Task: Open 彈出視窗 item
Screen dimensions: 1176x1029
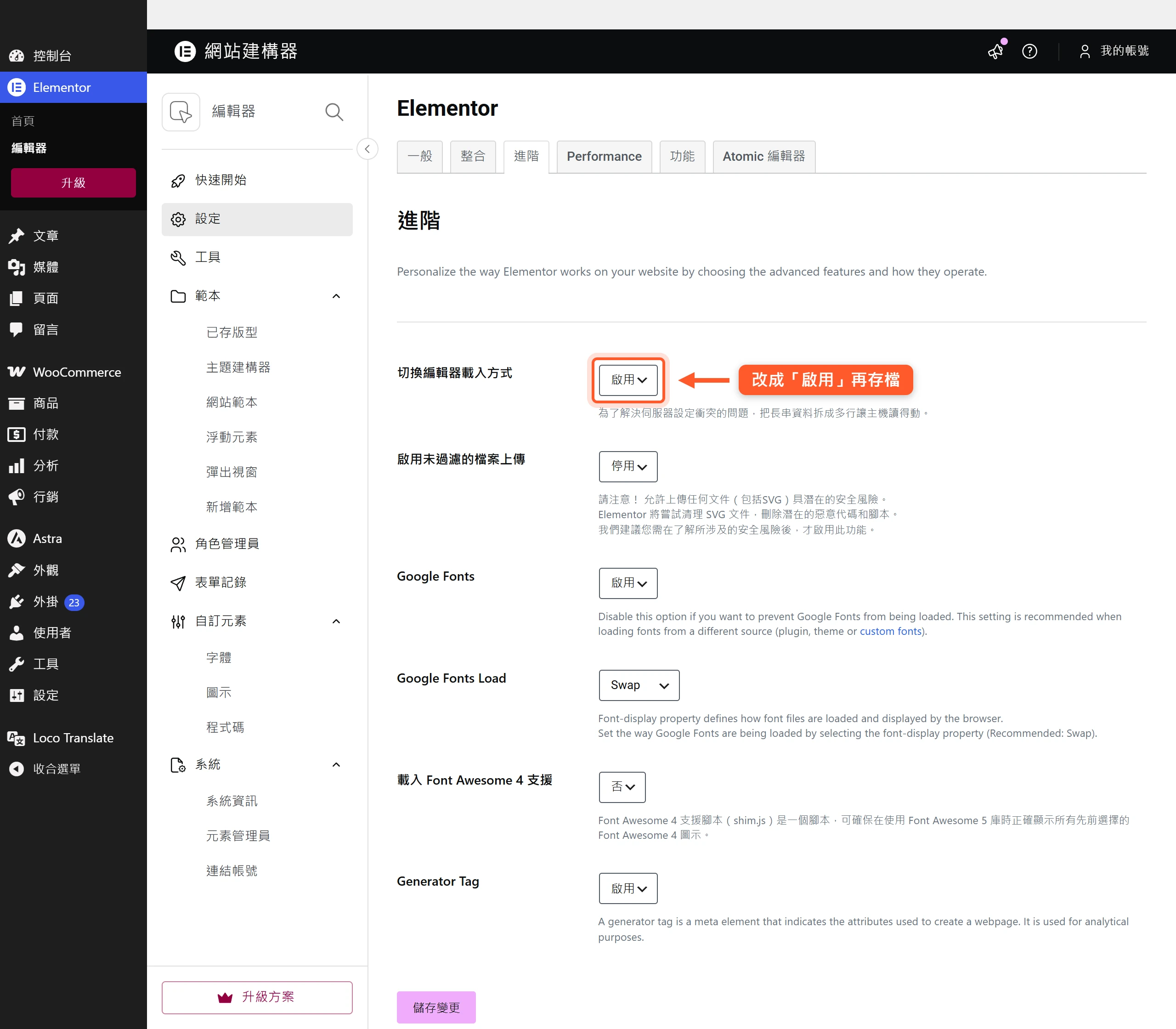Action: (232, 473)
